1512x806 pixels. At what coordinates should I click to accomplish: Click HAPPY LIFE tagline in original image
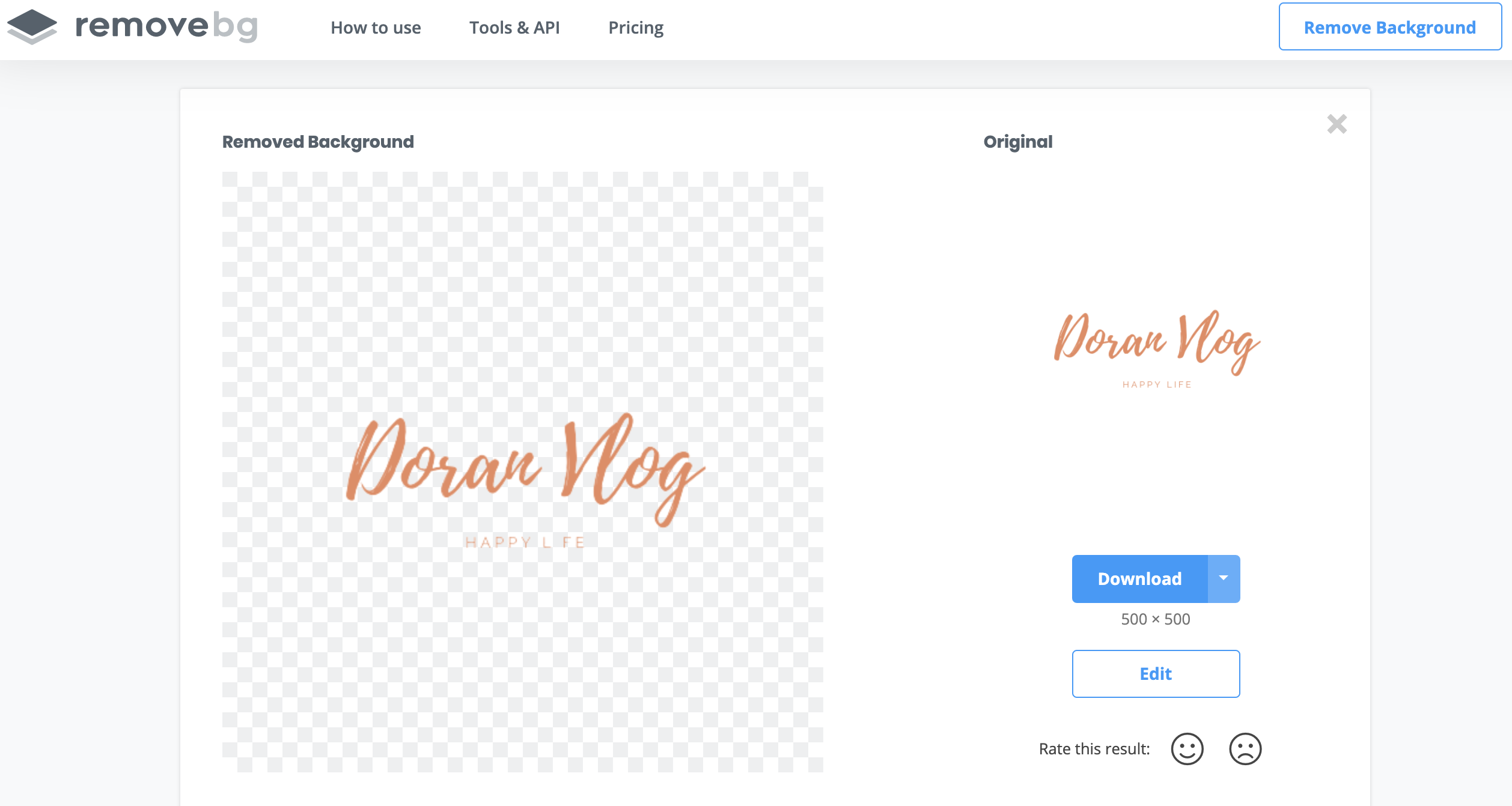coord(1157,384)
